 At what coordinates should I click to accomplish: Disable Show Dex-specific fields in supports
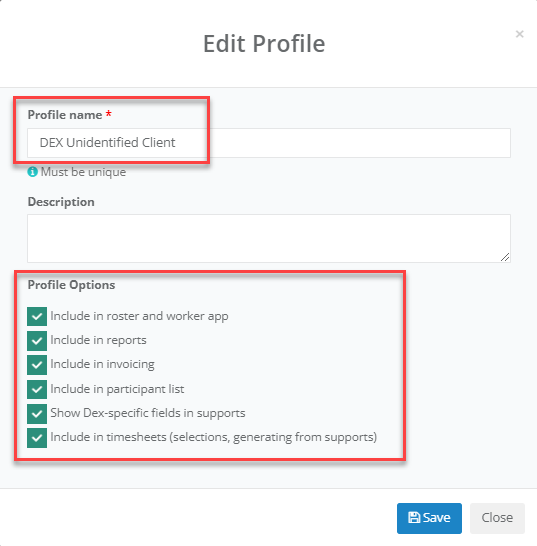(x=37, y=414)
